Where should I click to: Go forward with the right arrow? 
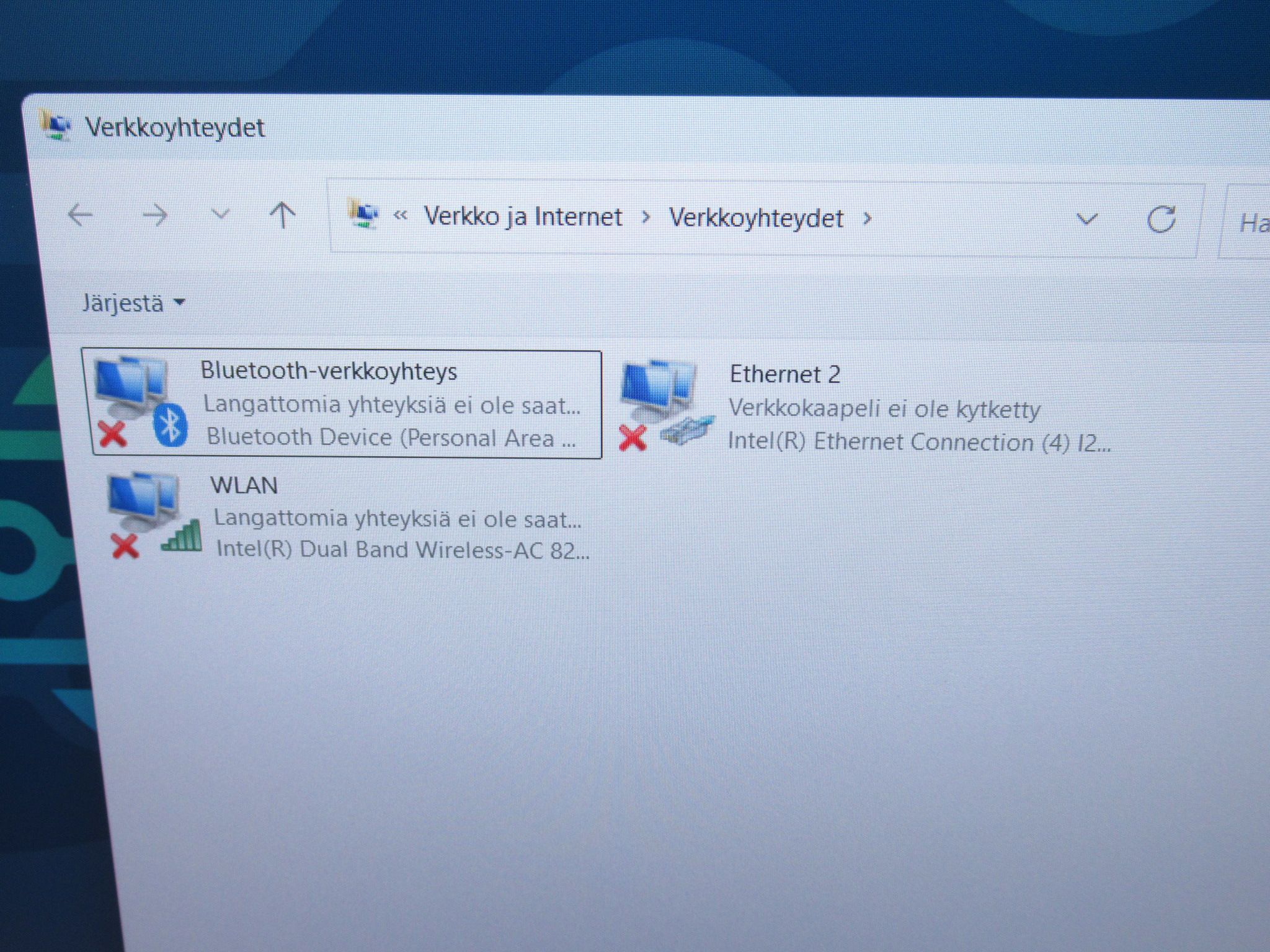tap(154, 216)
